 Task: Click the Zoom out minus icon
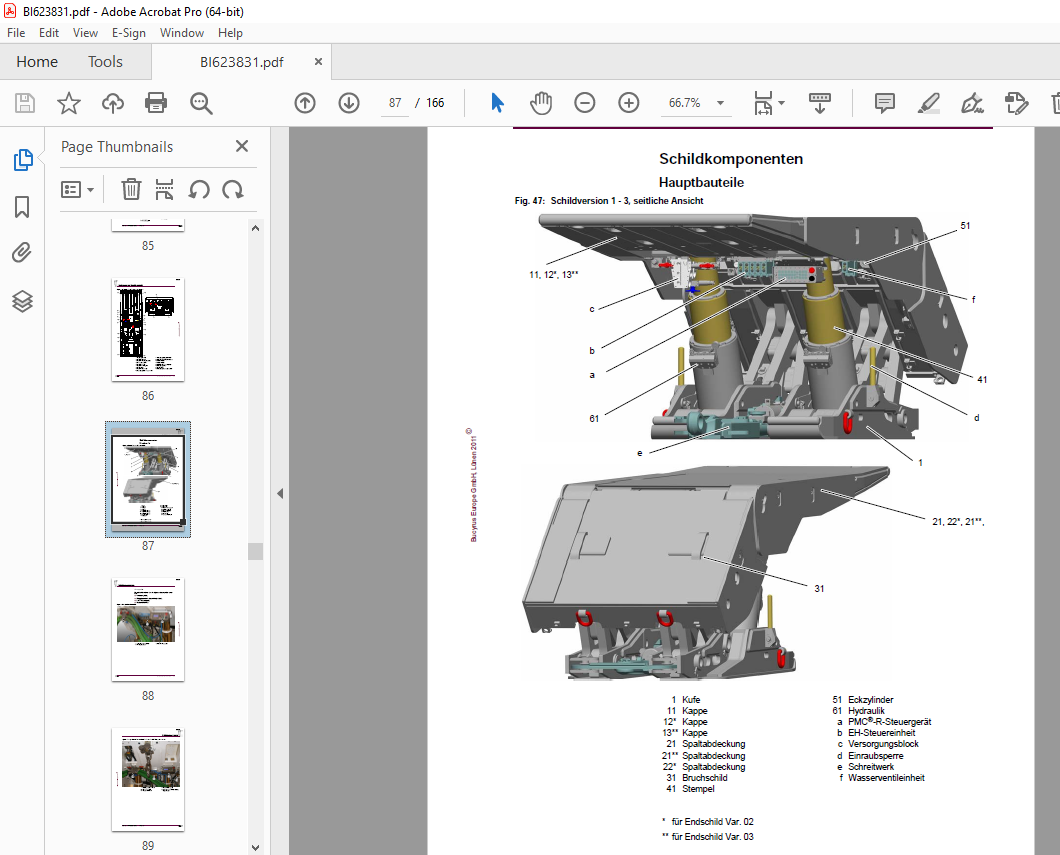[x=585, y=103]
